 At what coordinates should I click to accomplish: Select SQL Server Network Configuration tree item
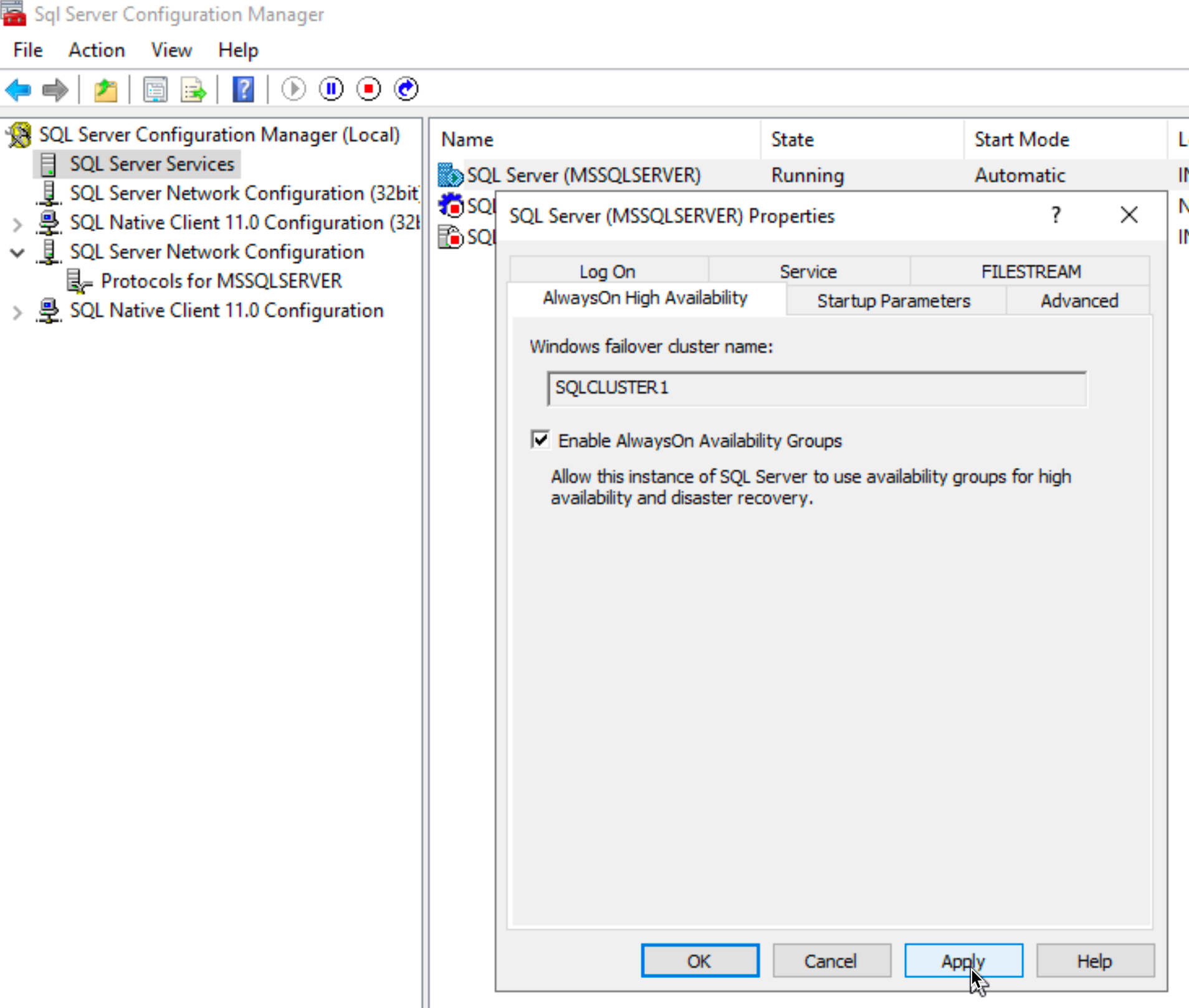217,252
